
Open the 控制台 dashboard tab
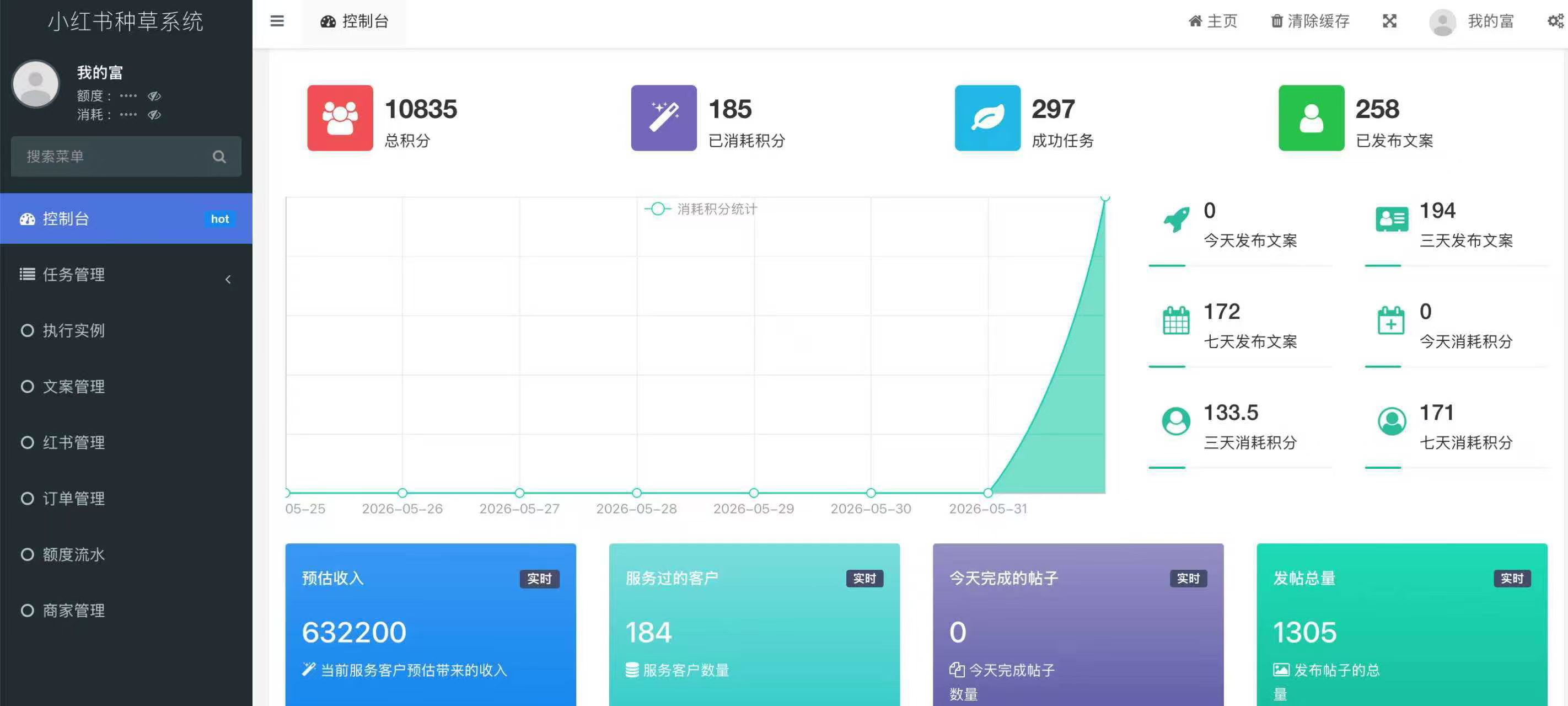click(355, 22)
